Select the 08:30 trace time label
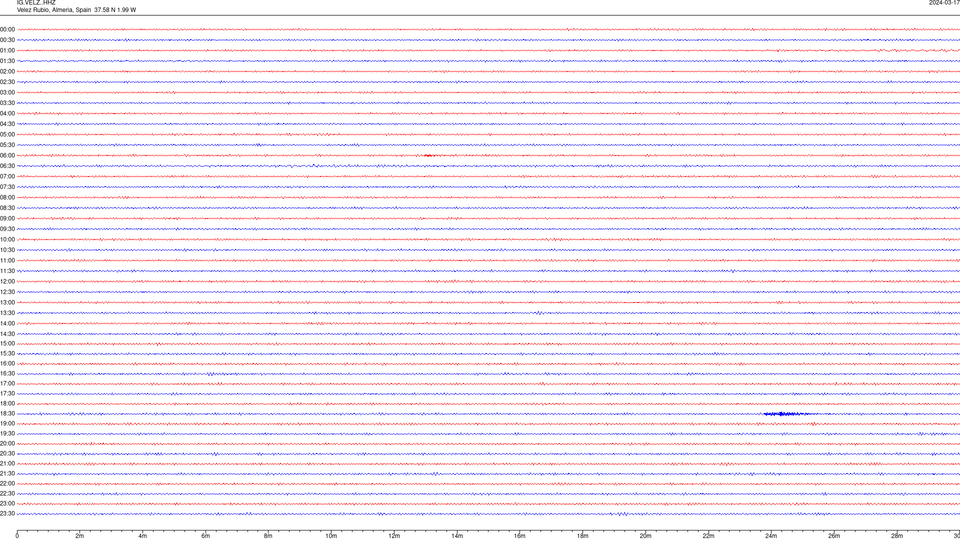The height and width of the screenshot is (540, 960). click(x=7, y=208)
